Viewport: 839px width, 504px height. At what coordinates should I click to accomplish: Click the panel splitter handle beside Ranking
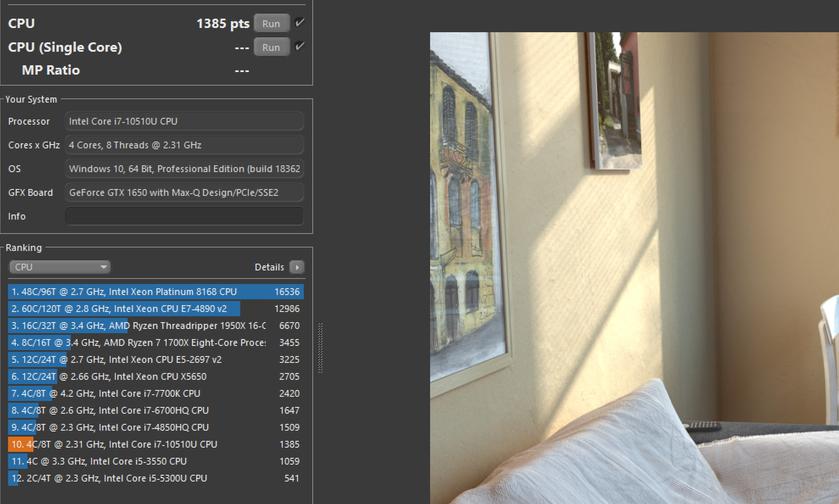(320, 348)
